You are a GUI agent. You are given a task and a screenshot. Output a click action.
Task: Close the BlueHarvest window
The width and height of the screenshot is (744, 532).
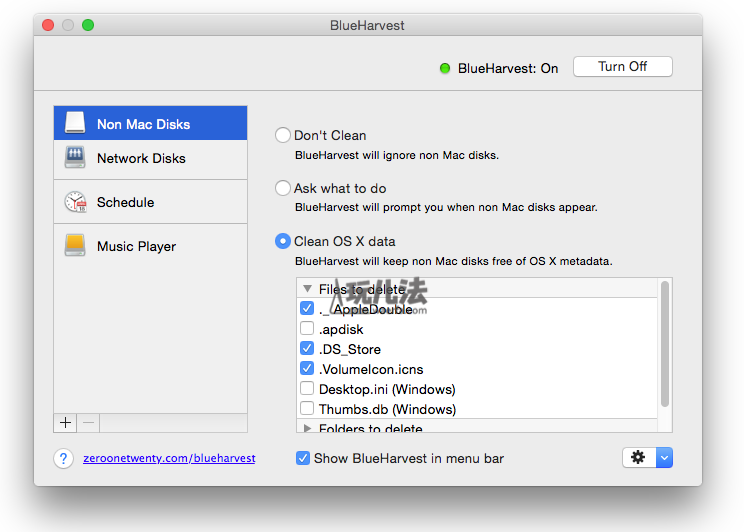[x=48, y=25]
